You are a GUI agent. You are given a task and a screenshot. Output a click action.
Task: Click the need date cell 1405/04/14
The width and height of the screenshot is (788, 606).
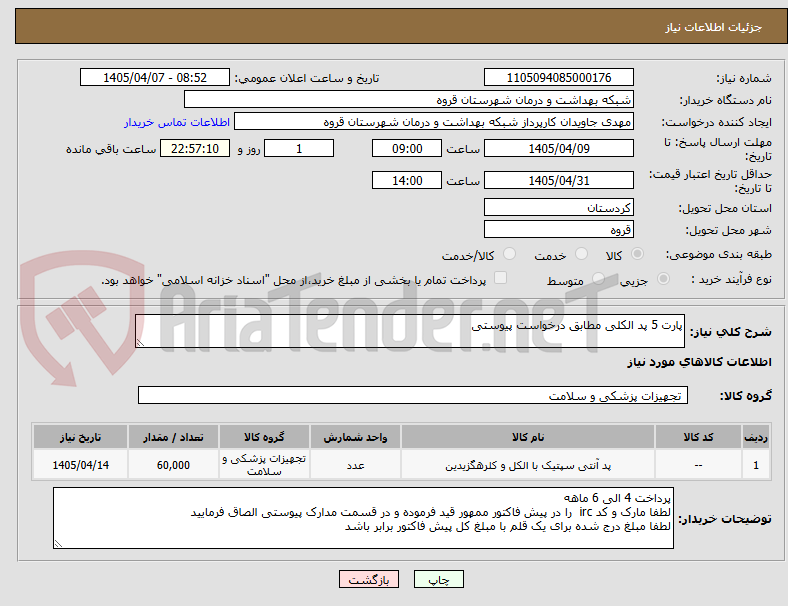[x=80, y=465]
